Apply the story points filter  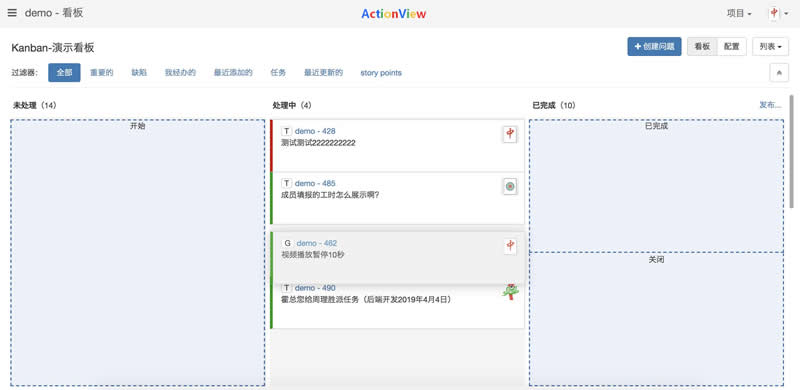(x=381, y=72)
